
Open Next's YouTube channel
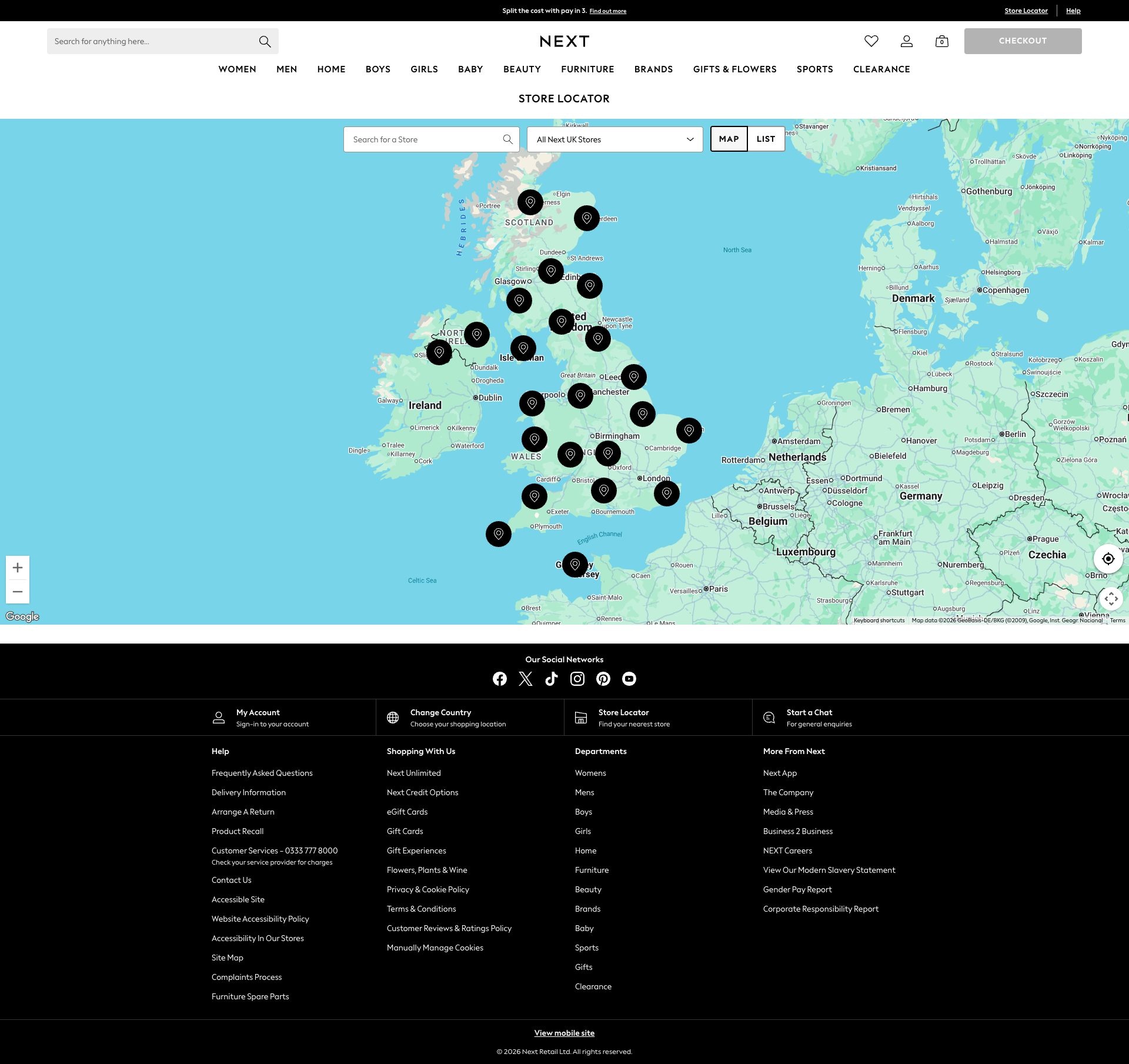coord(629,678)
